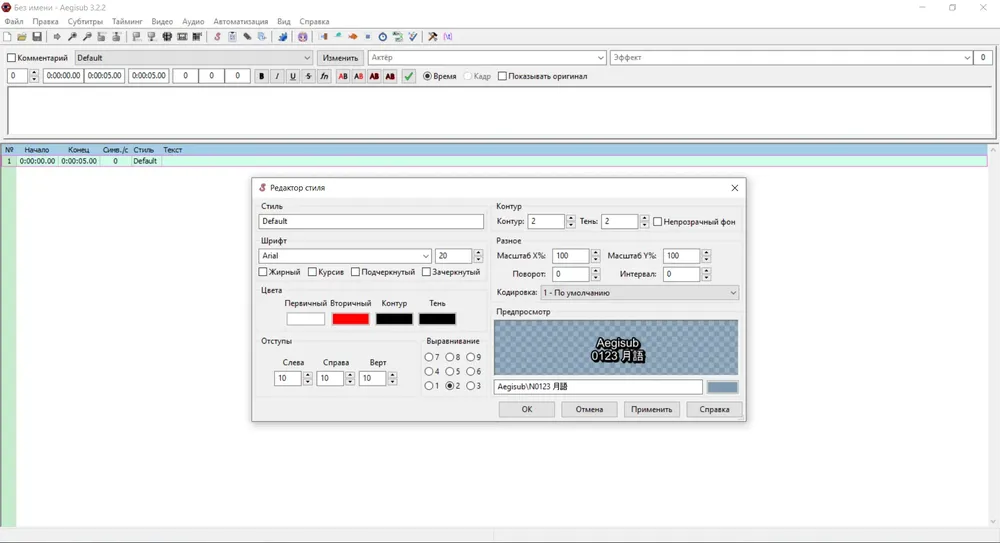The width and height of the screenshot is (1000, 543).
Task: Open the Автоматизация menu
Action: 240,22
